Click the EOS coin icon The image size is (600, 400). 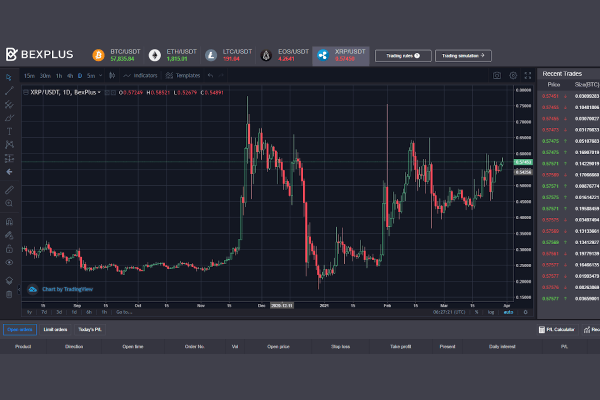[x=266, y=55]
